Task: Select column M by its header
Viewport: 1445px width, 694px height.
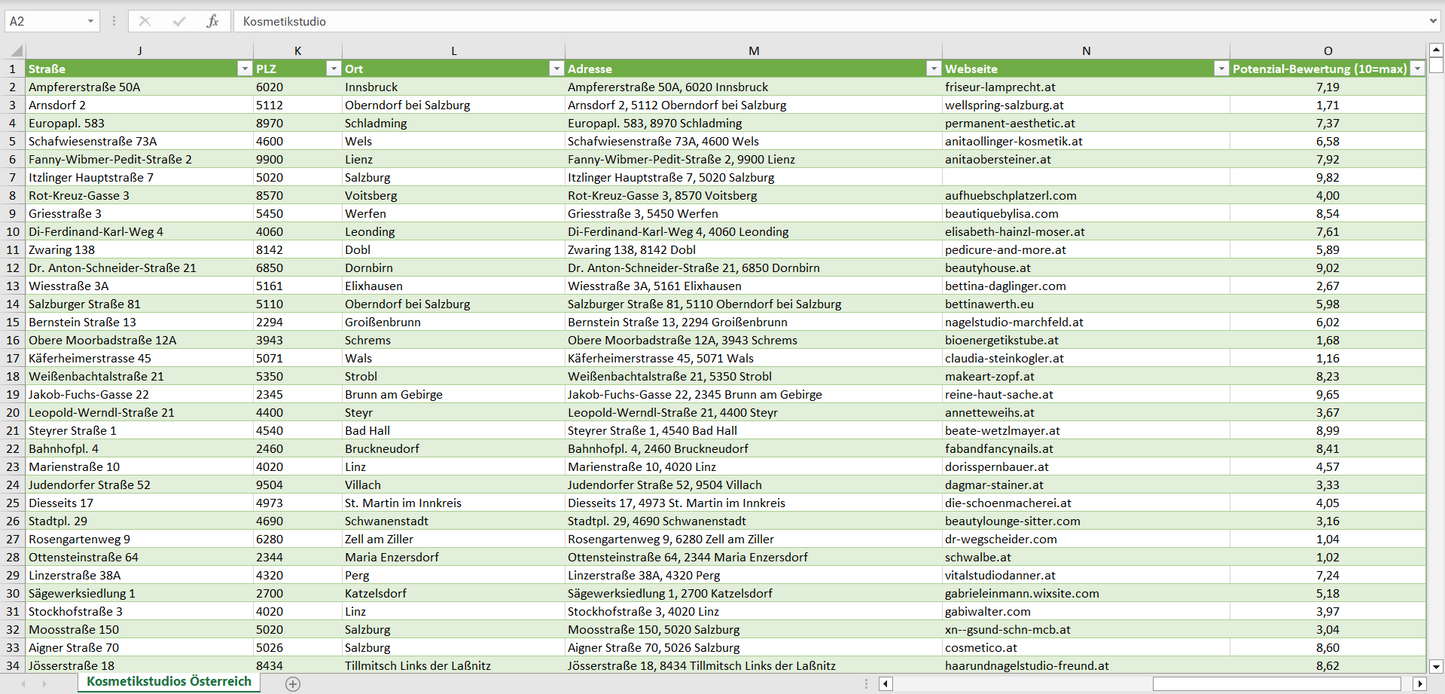Action: (x=754, y=50)
